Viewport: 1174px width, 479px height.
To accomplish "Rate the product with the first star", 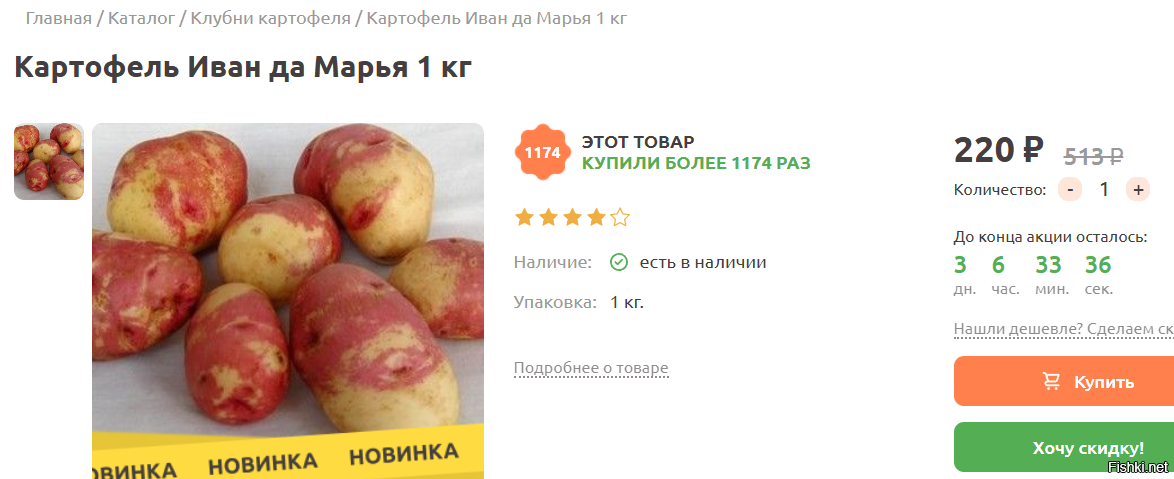I will point(524,218).
